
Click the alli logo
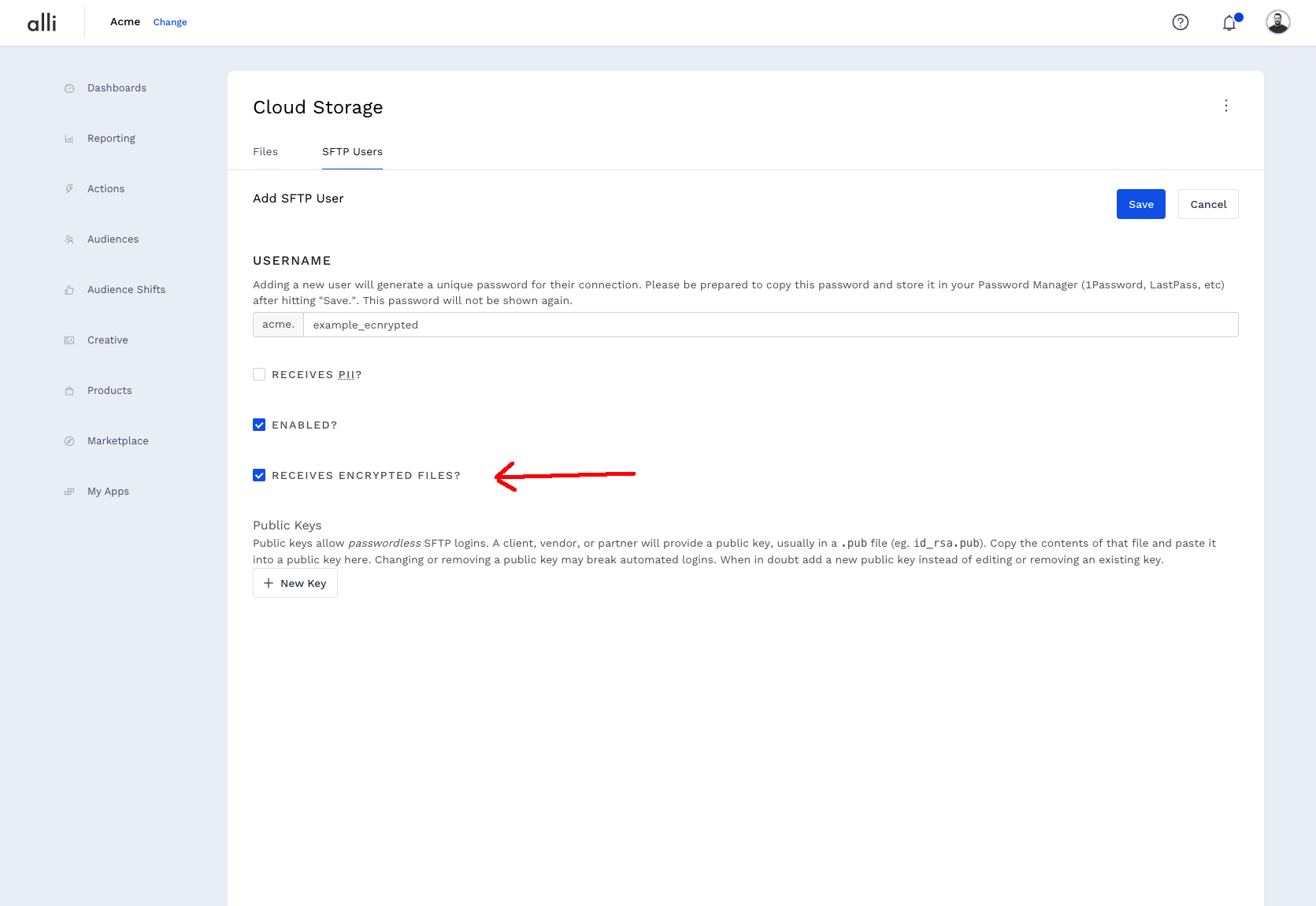pos(42,22)
